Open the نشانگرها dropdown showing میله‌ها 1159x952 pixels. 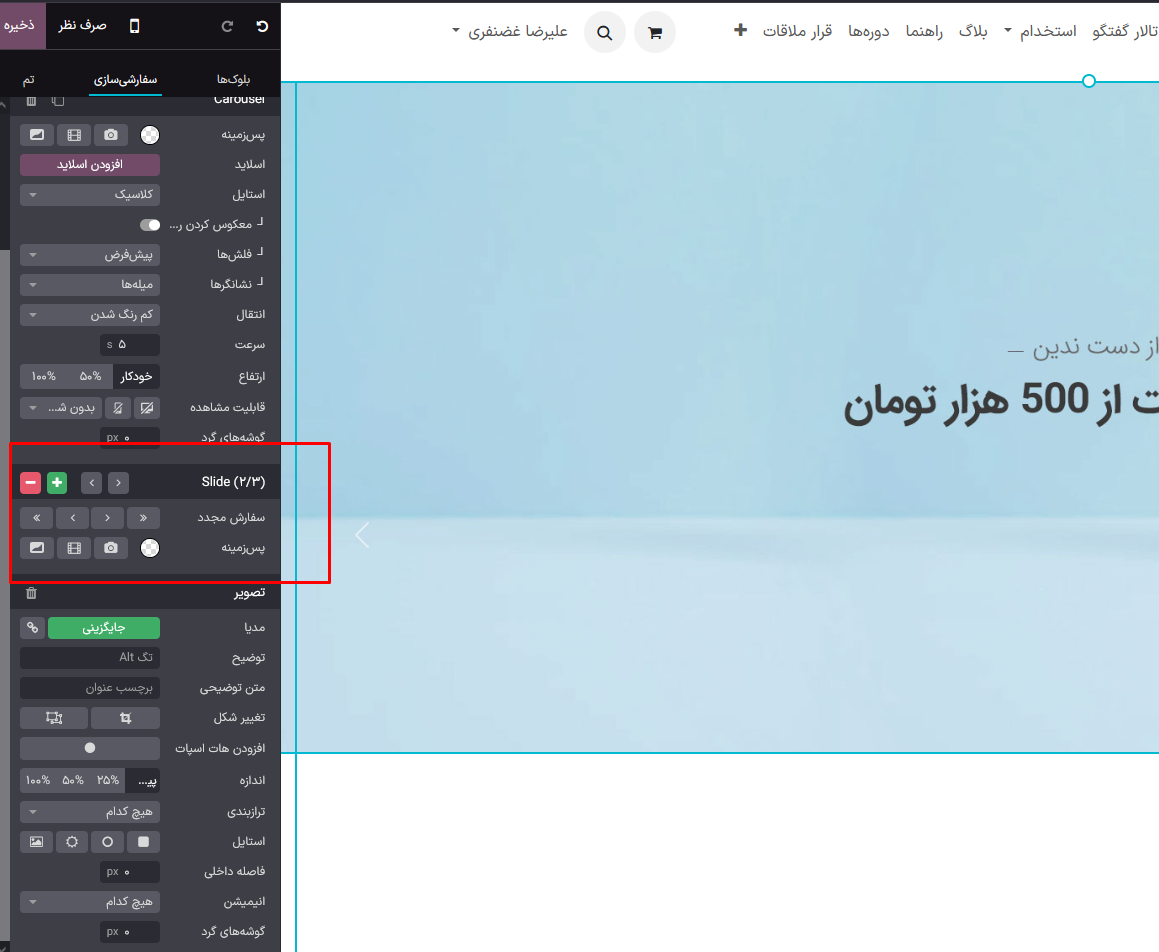point(89,285)
